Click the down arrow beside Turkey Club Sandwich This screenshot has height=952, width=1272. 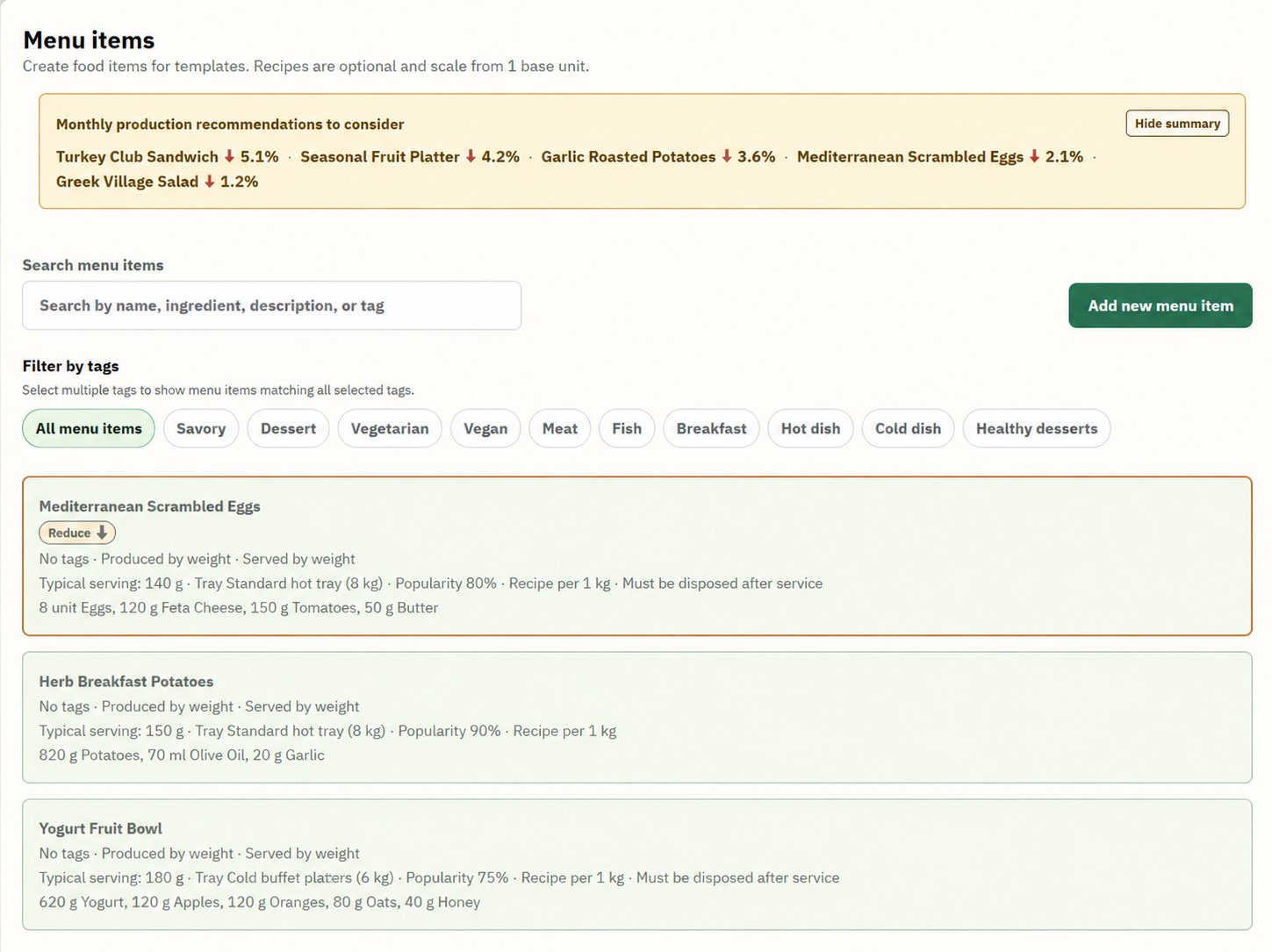(x=229, y=156)
